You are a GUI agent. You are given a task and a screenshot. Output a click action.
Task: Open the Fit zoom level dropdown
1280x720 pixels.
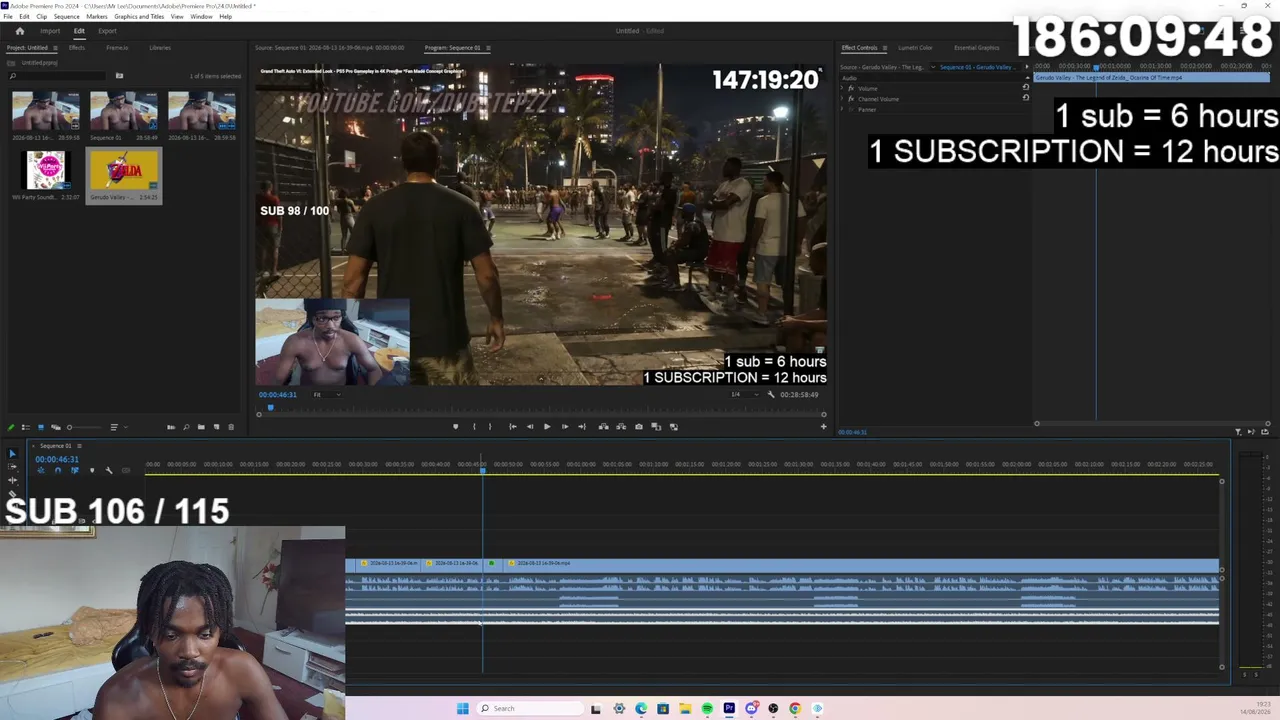(327, 395)
